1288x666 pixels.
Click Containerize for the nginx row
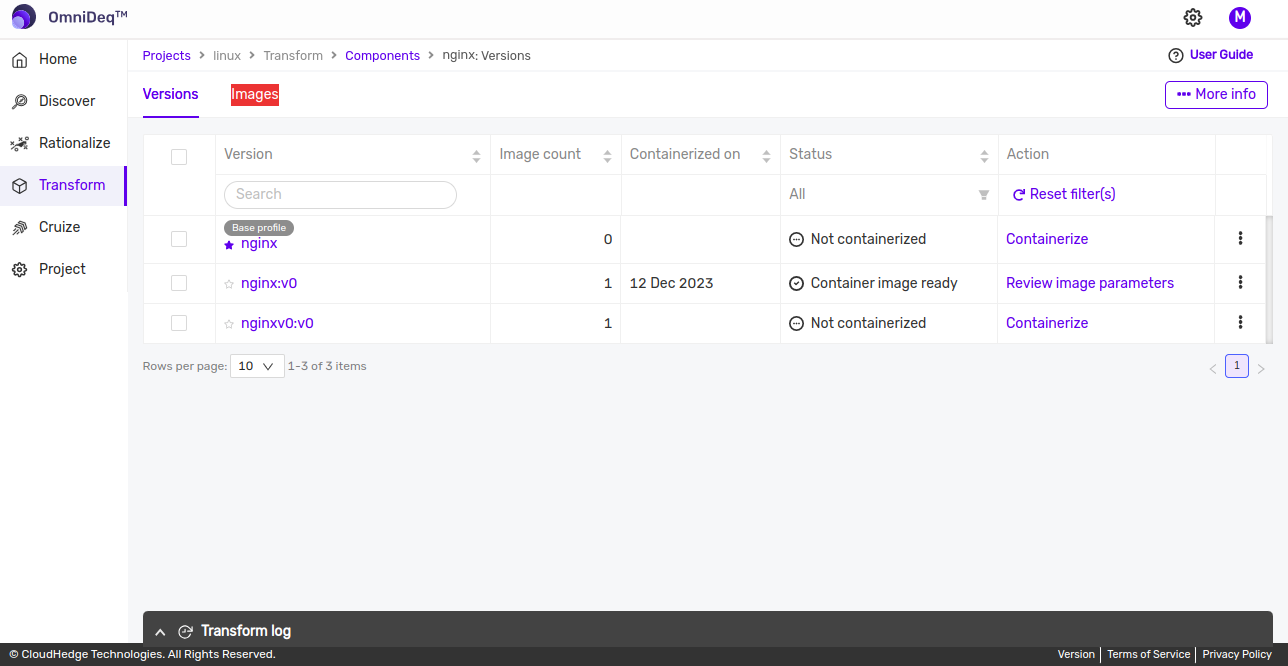click(1047, 239)
